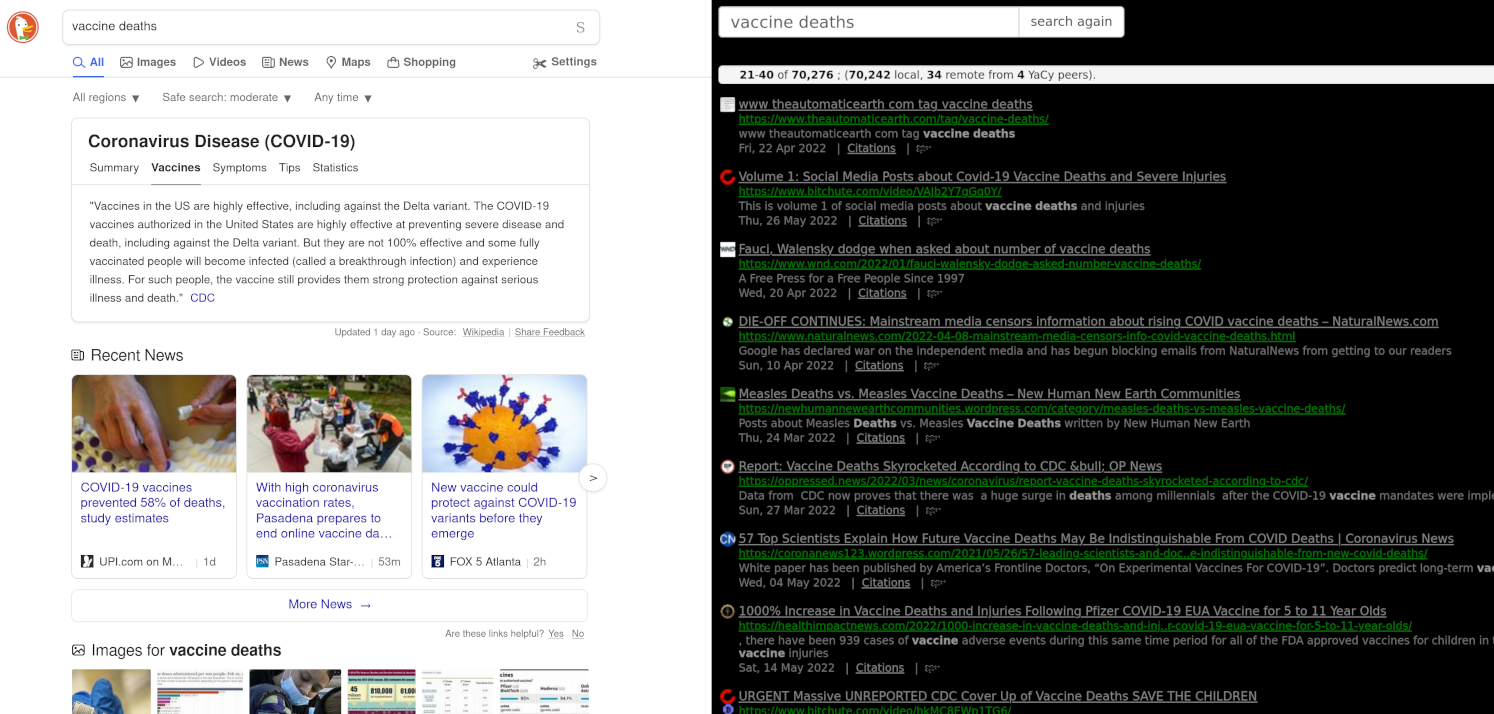The height and width of the screenshot is (714, 1494).
Task: Click the NaturalNews favicon beside DIE-OFF CONTINUES
Action: (728, 322)
